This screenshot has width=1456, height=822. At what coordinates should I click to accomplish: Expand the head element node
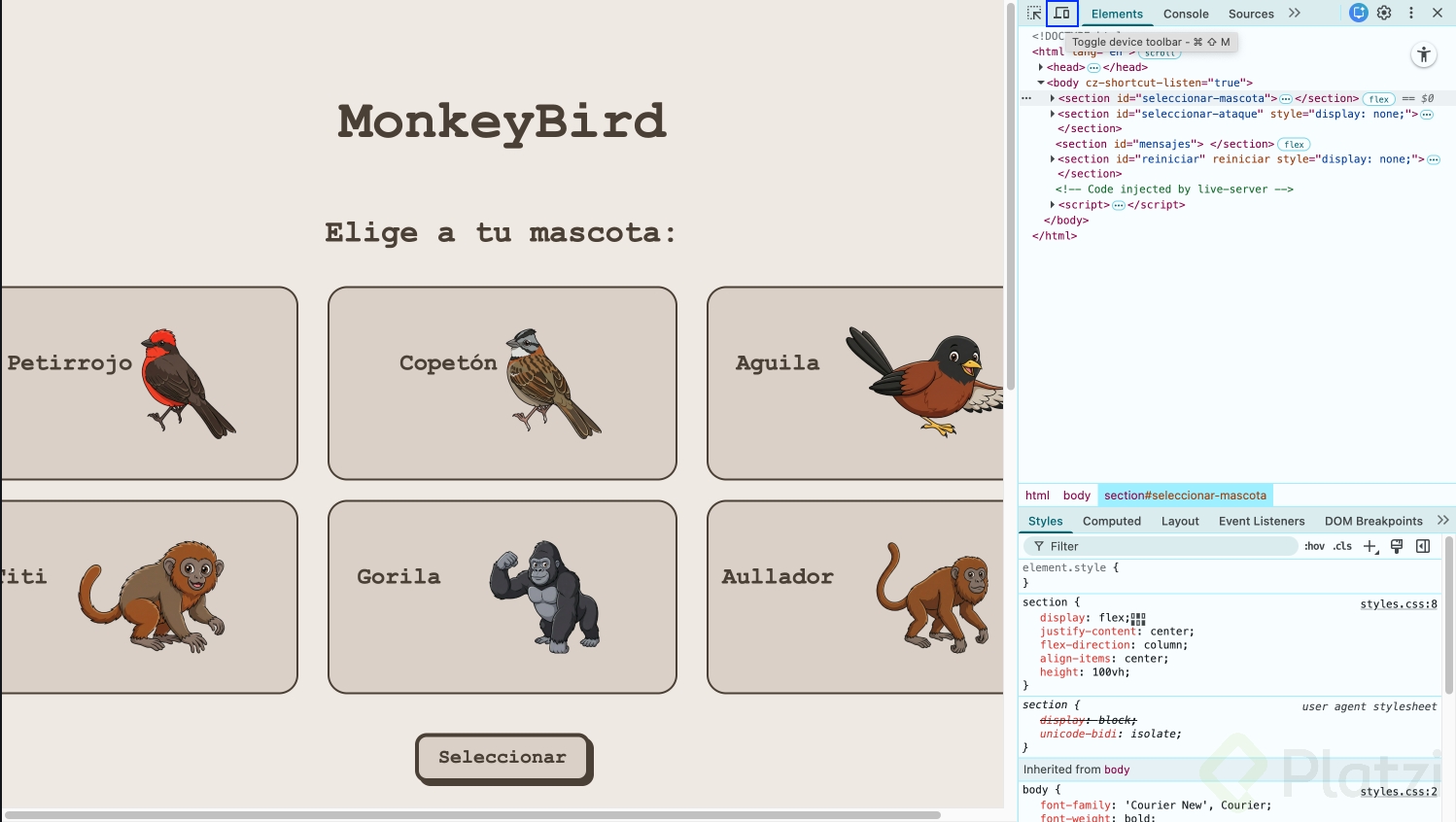1041,67
